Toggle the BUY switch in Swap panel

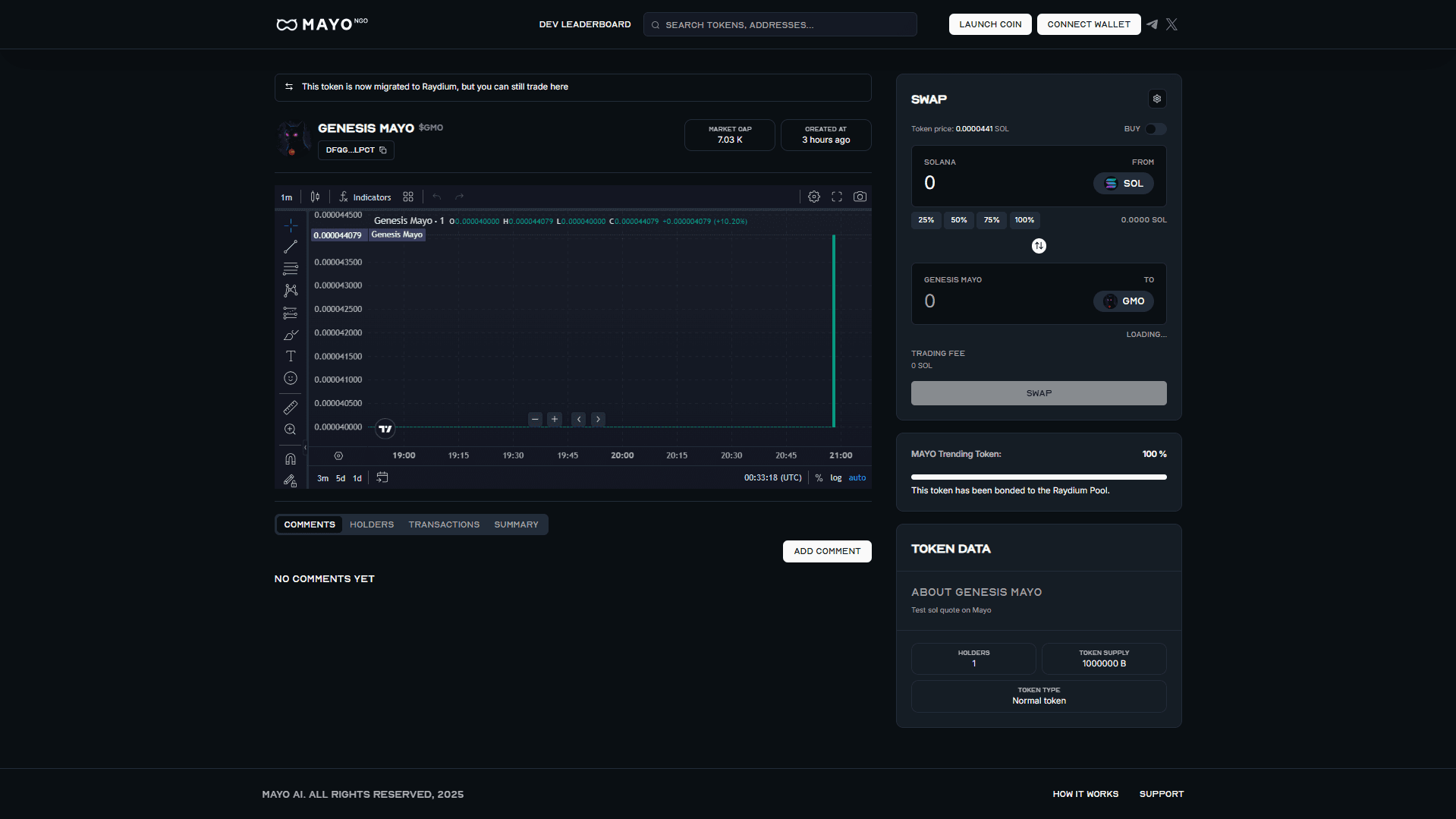coord(1155,129)
